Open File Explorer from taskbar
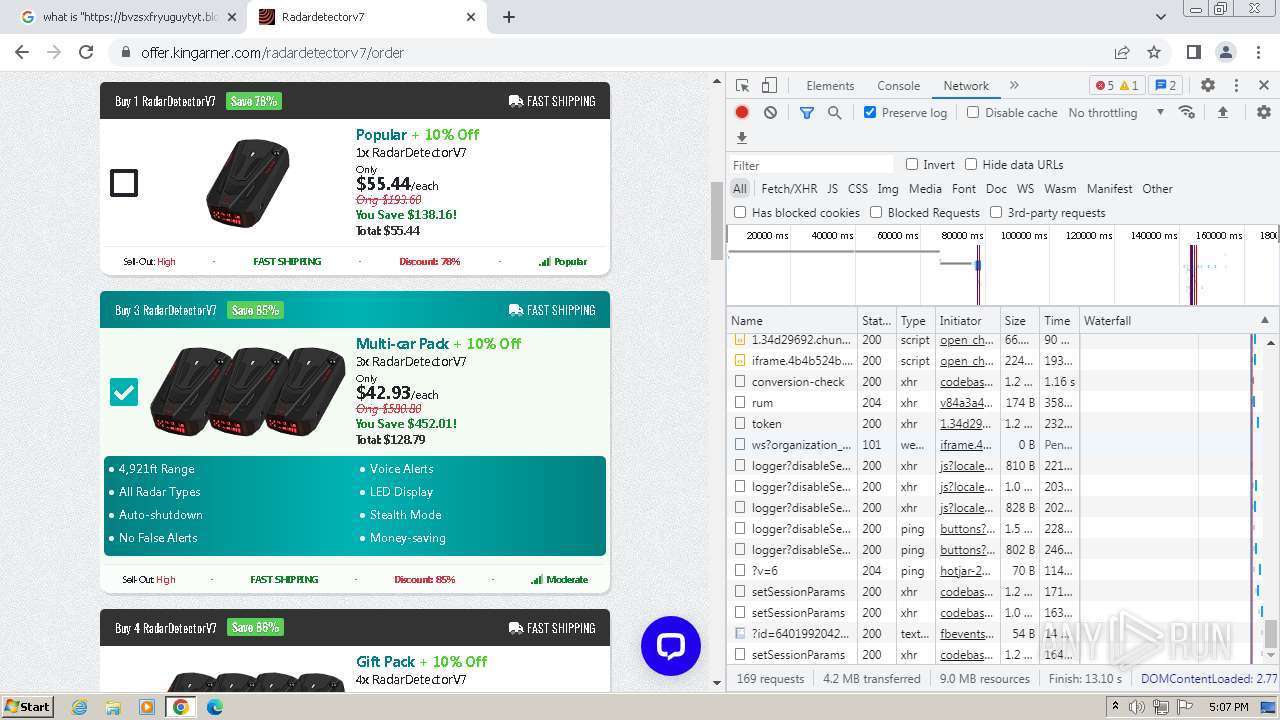The image size is (1280, 720). coord(113,707)
